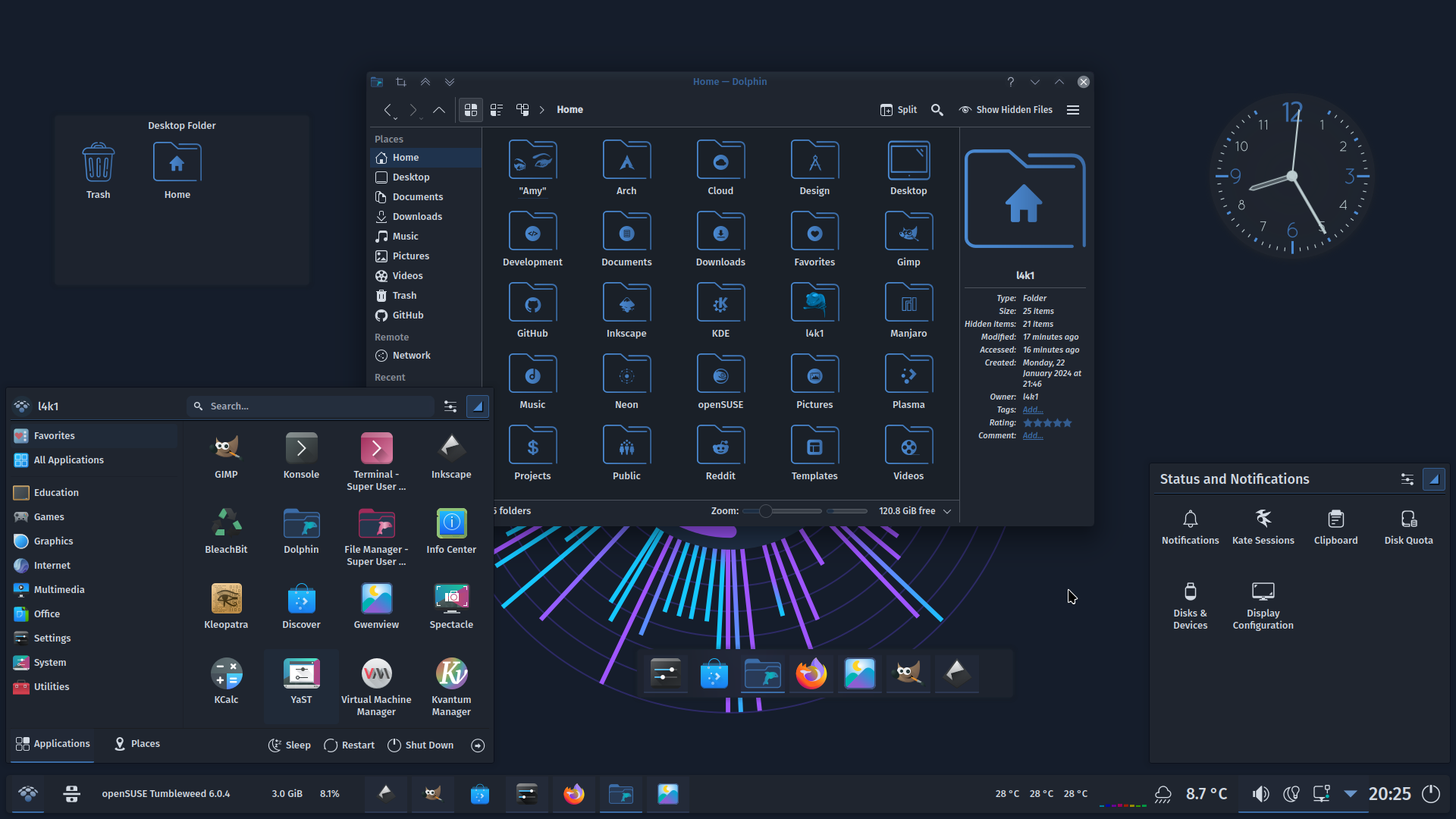Click Add link next to Comment
The image size is (1456, 819).
click(1032, 436)
